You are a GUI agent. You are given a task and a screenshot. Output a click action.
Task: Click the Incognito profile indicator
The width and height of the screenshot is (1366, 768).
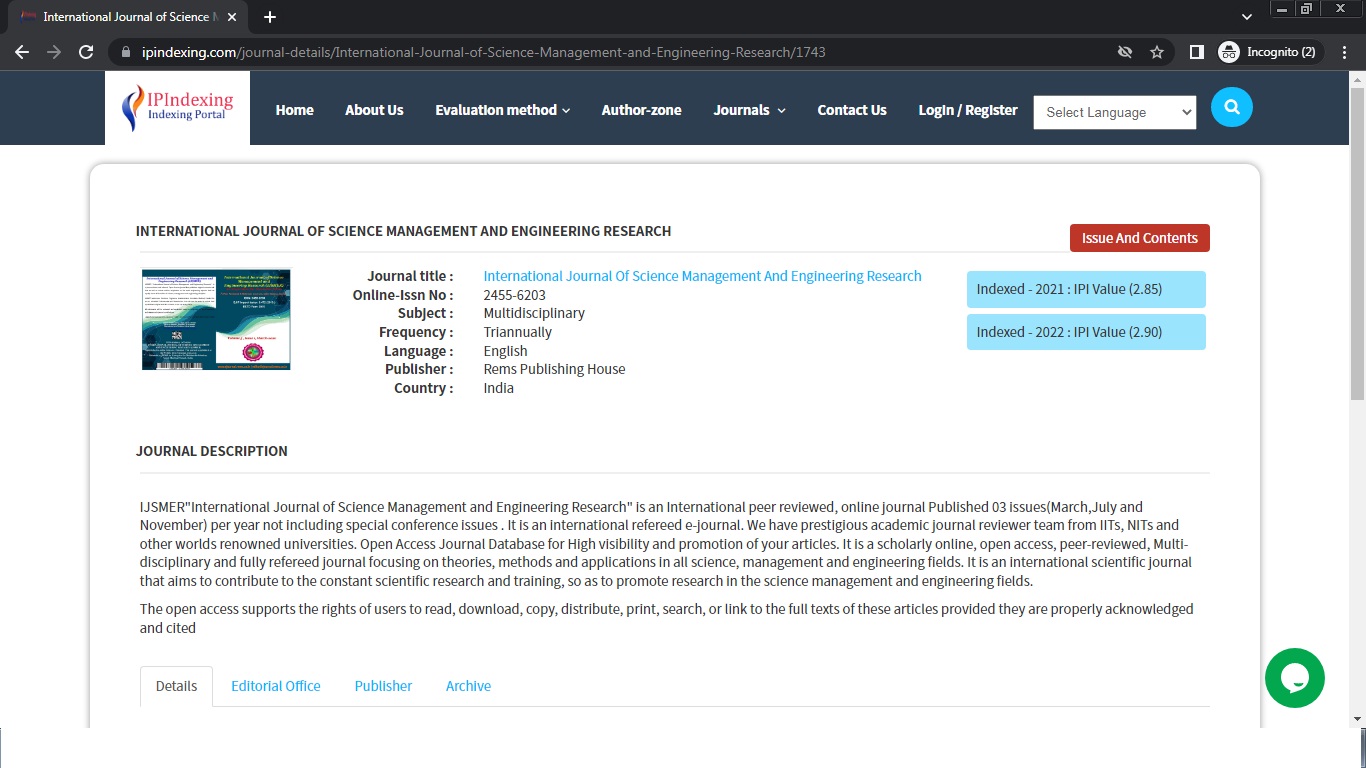[1268, 52]
